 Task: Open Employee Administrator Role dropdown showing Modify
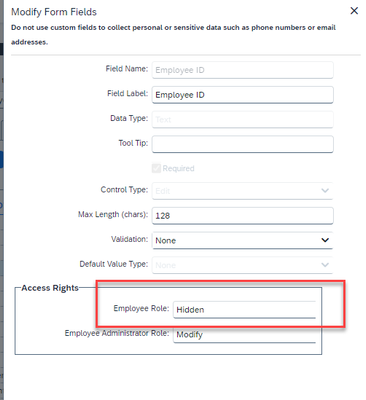[244, 334]
